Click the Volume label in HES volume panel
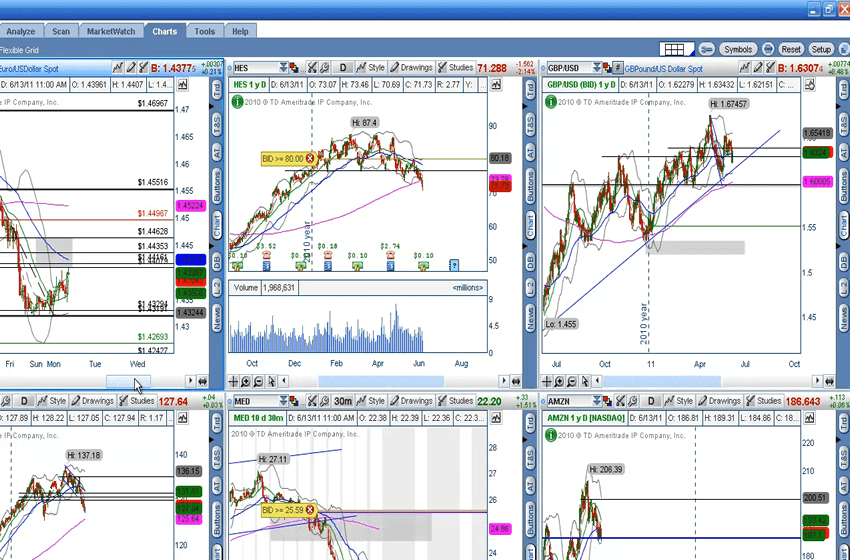Viewport: 850px width, 560px height. [246, 287]
